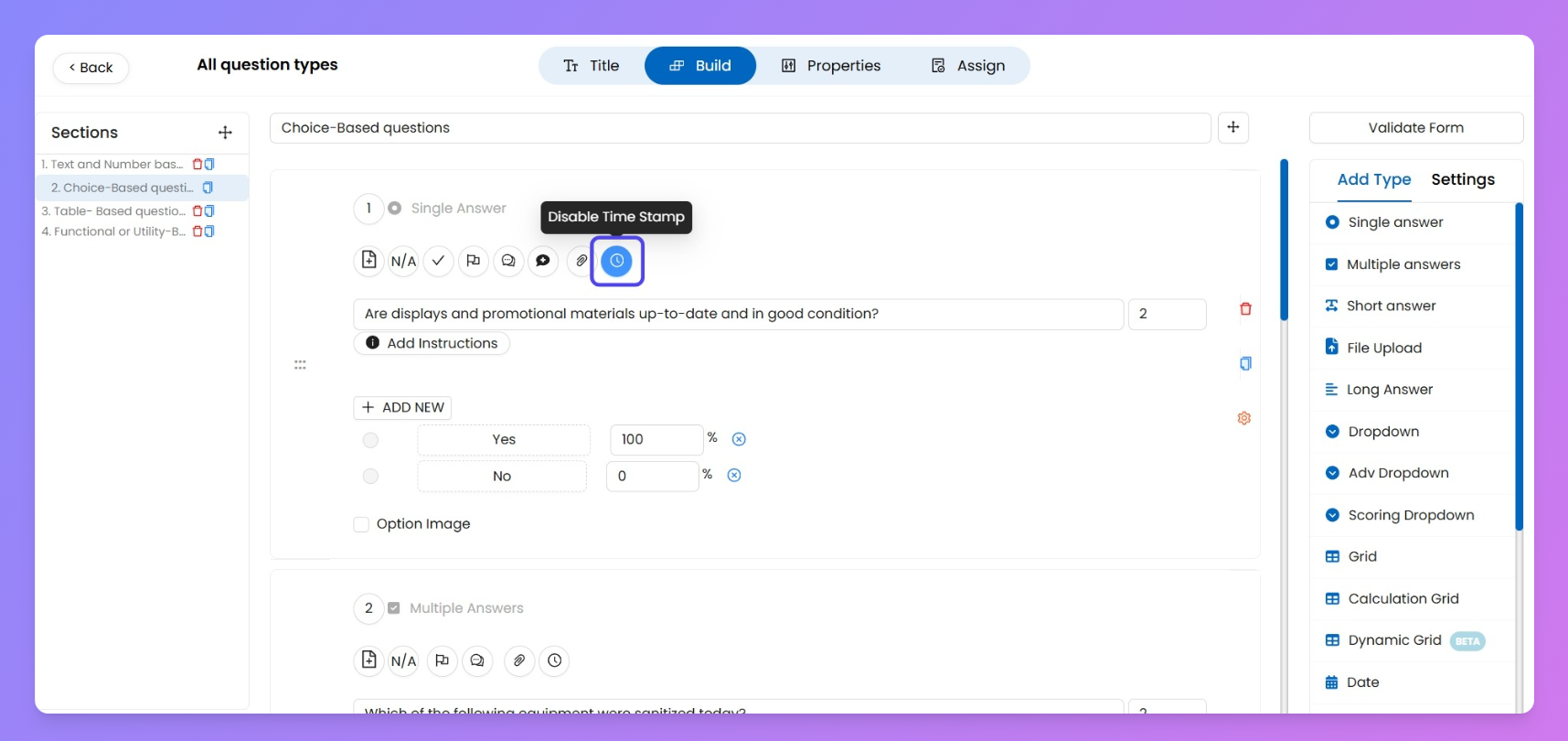Duplicate section 2 Choice-Based questions
The width and height of the screenshot is (1568, 741).
pyautogui.click(x=208, y=188)
